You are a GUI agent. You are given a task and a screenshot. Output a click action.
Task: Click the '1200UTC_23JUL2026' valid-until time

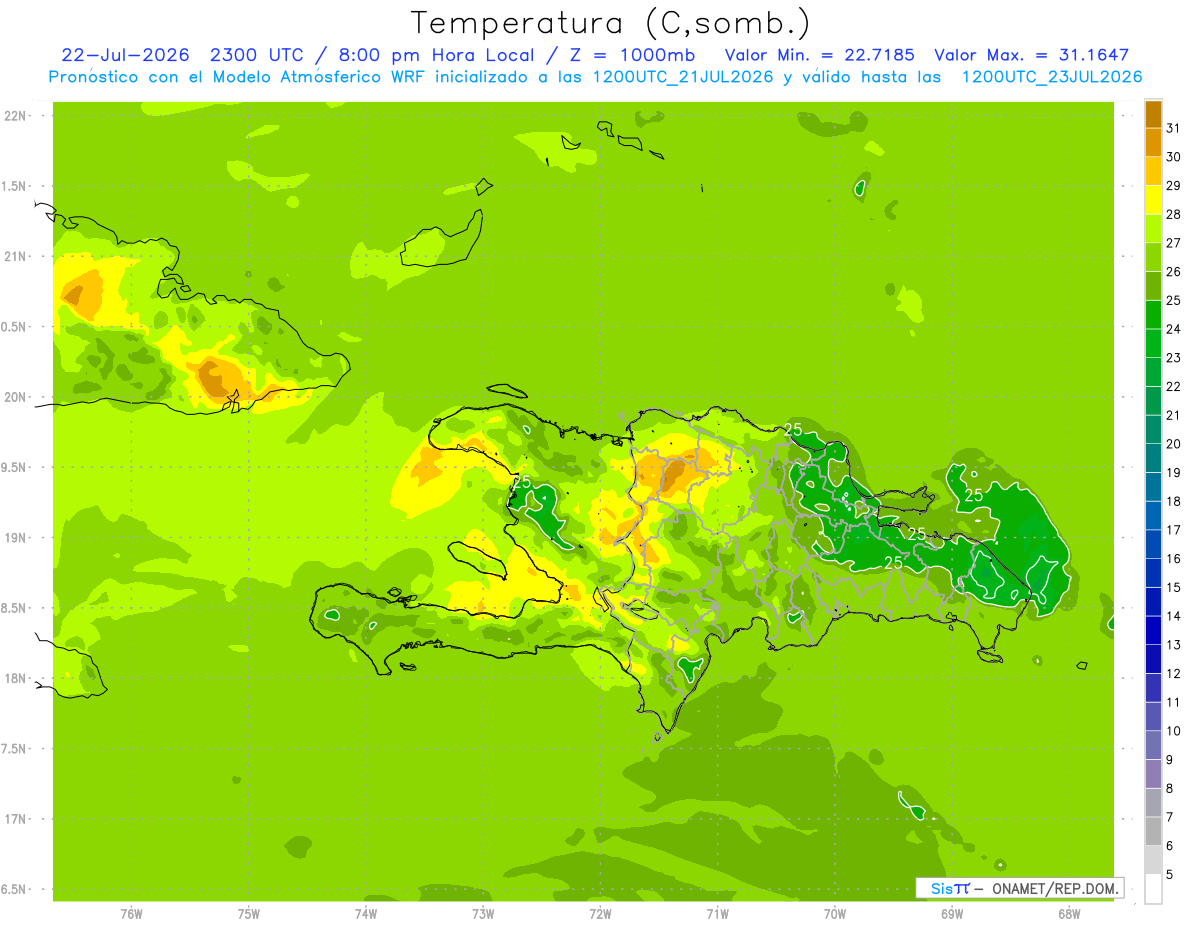1051,77
